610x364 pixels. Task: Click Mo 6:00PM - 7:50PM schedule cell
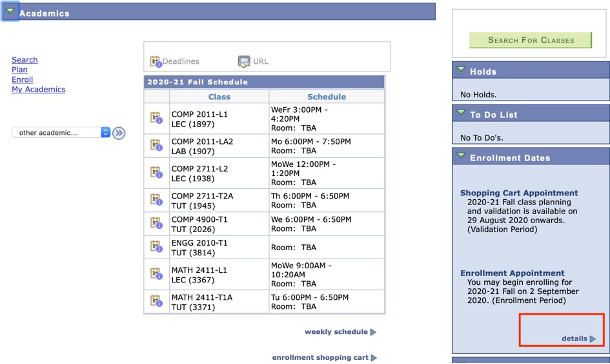(x=327, y=146)
